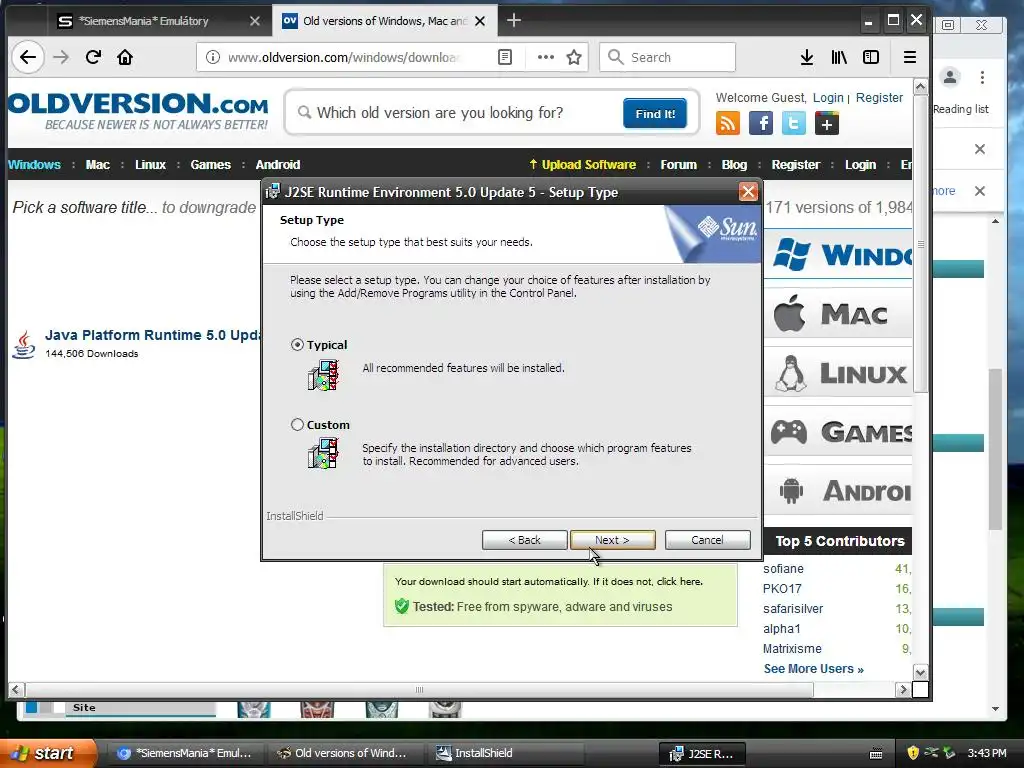Click the Android robot category banner
Screen dimensions: 1024x768
pyautogui.click(x=838, y=490)
